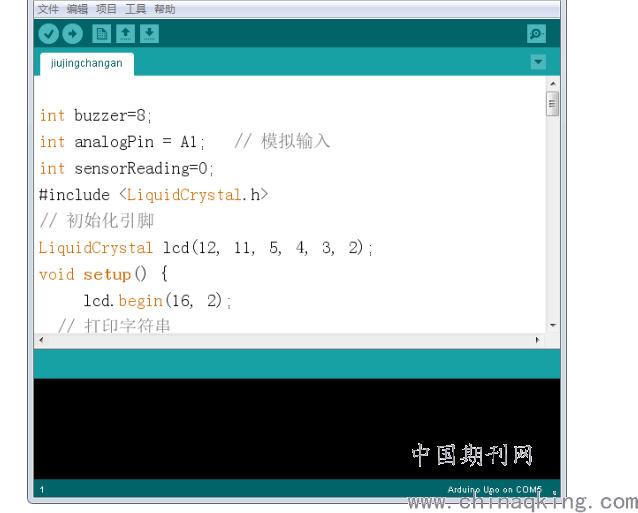Click the 'int analogPin = A1;' code

click(x=122, y=142)
